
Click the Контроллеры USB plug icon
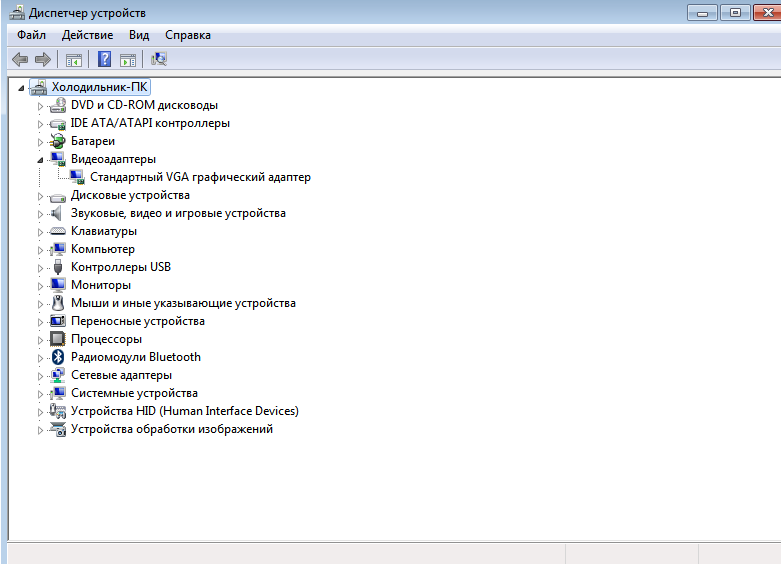tap(58, 267)
